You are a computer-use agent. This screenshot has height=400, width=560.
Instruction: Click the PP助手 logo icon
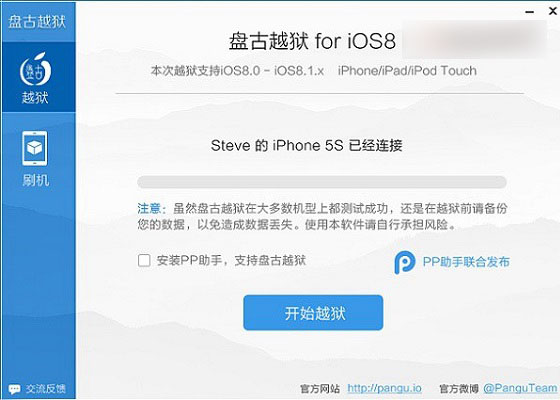[x=405, y=262]
